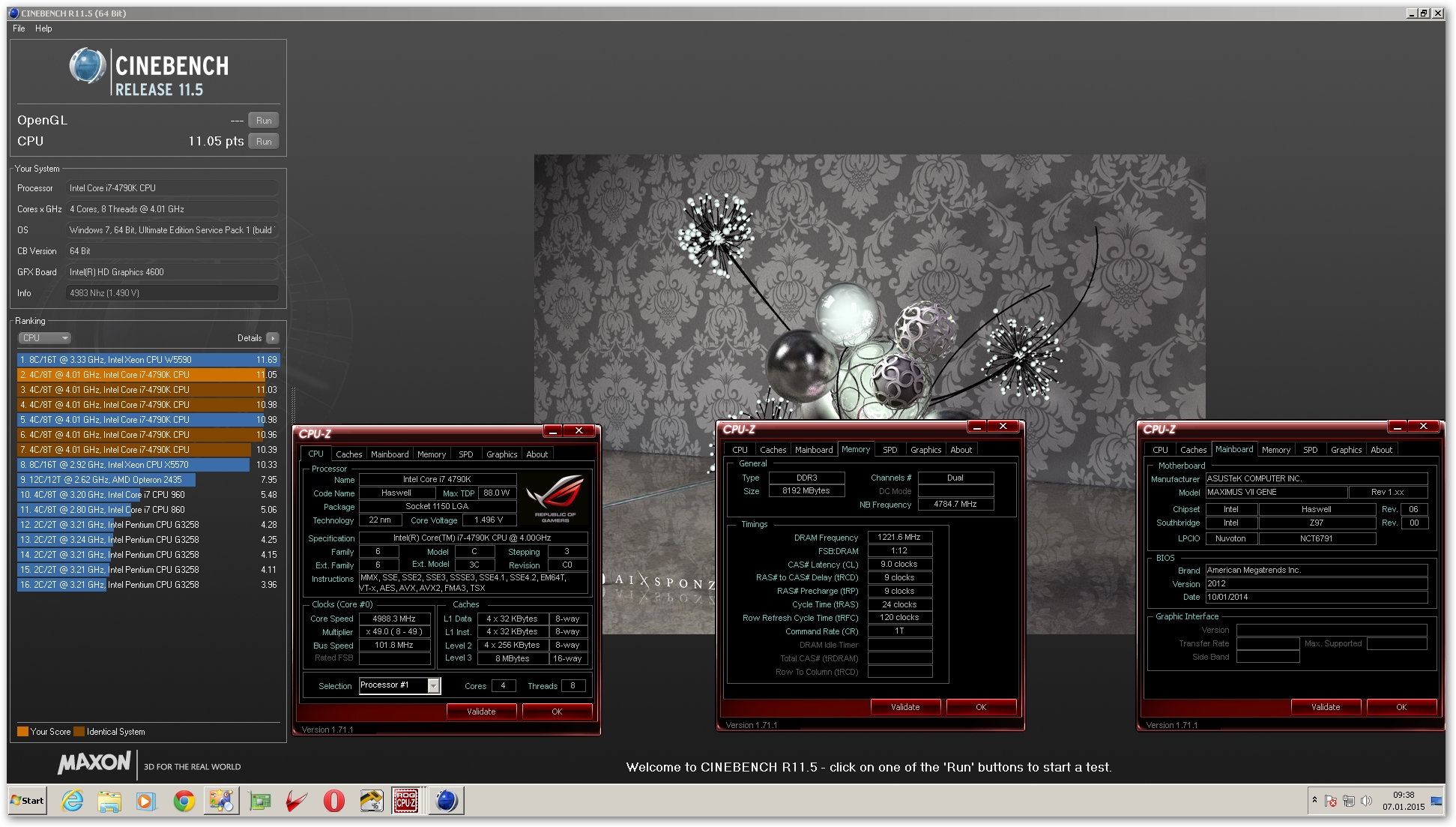
Task: Click the DRAM Frequency value 1221.6 MHz
Action: point(899,537)
